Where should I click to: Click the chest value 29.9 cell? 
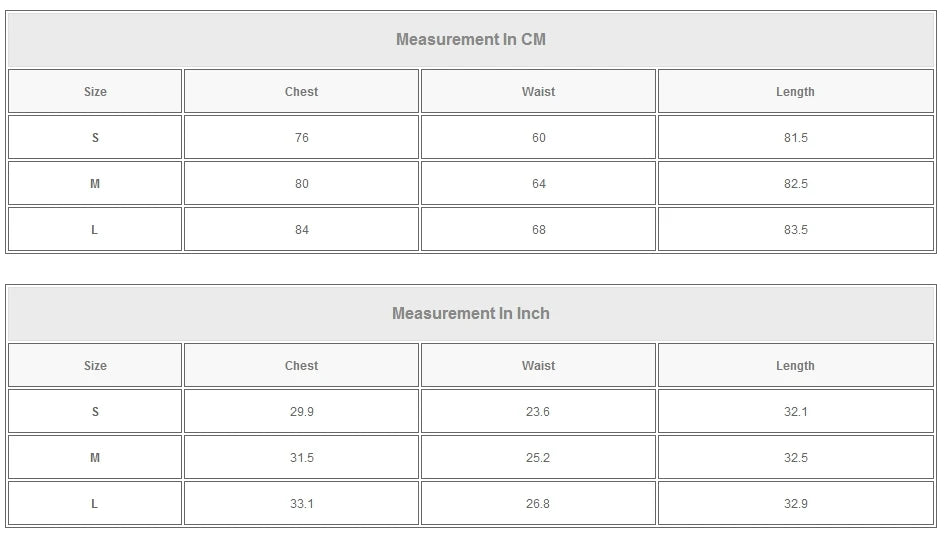(301, 412)
